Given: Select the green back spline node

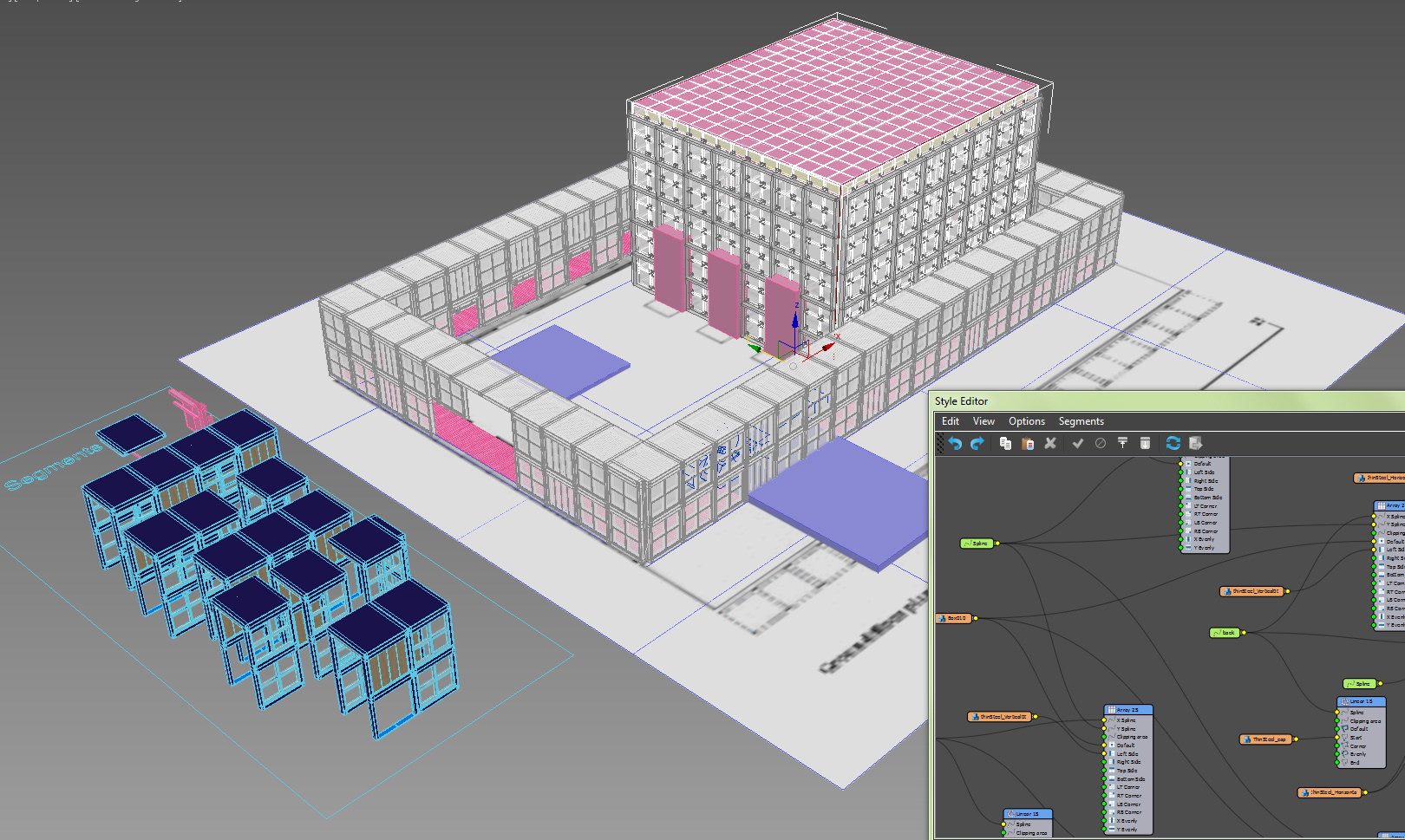Looking at the screenshot, I should (x=1225, y=633).
